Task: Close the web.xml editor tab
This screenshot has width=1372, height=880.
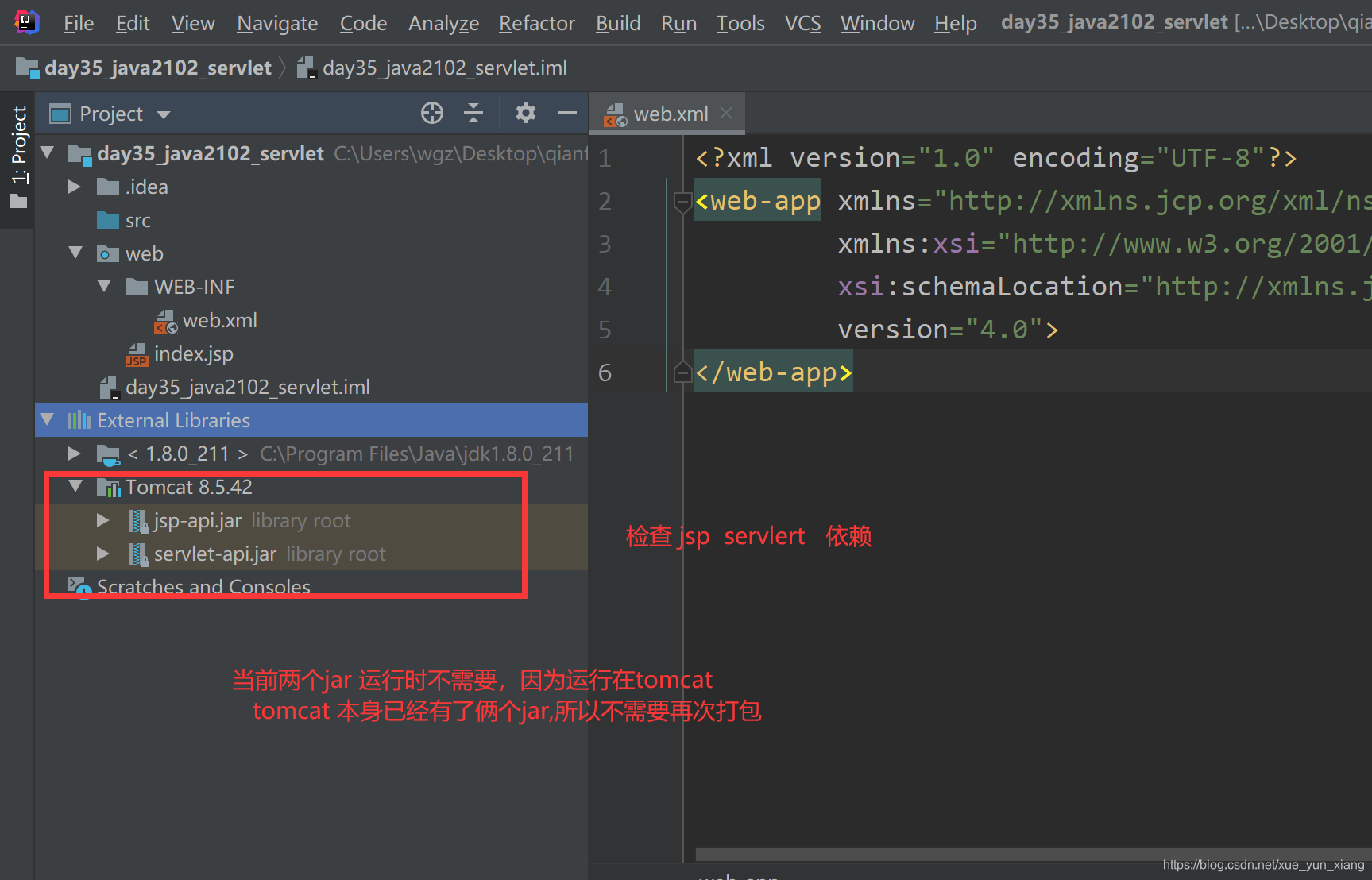Action: click(x=726, y=114)
